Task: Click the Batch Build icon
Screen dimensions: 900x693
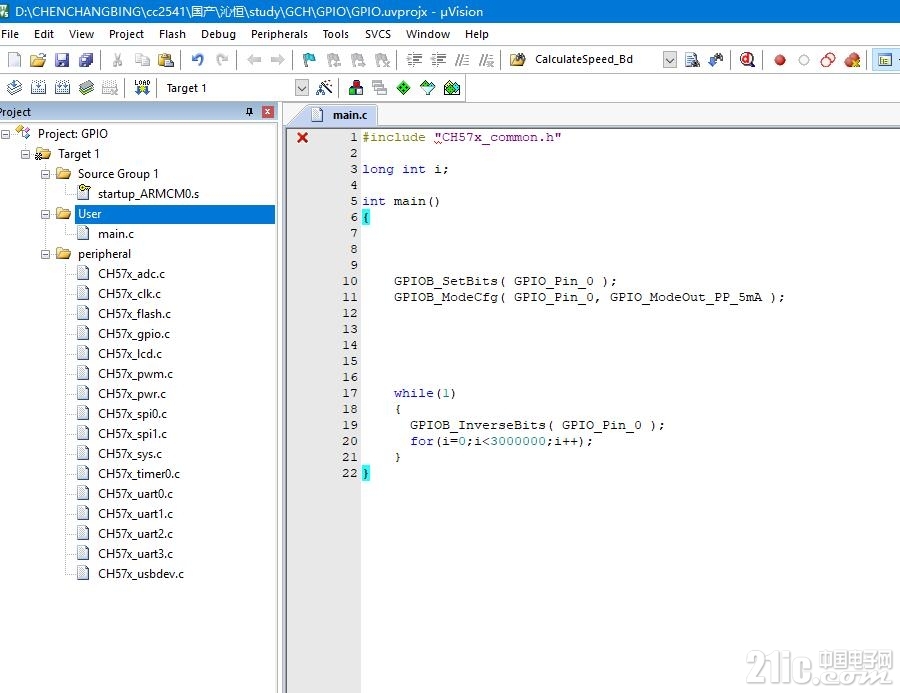Action: (86, 87)
